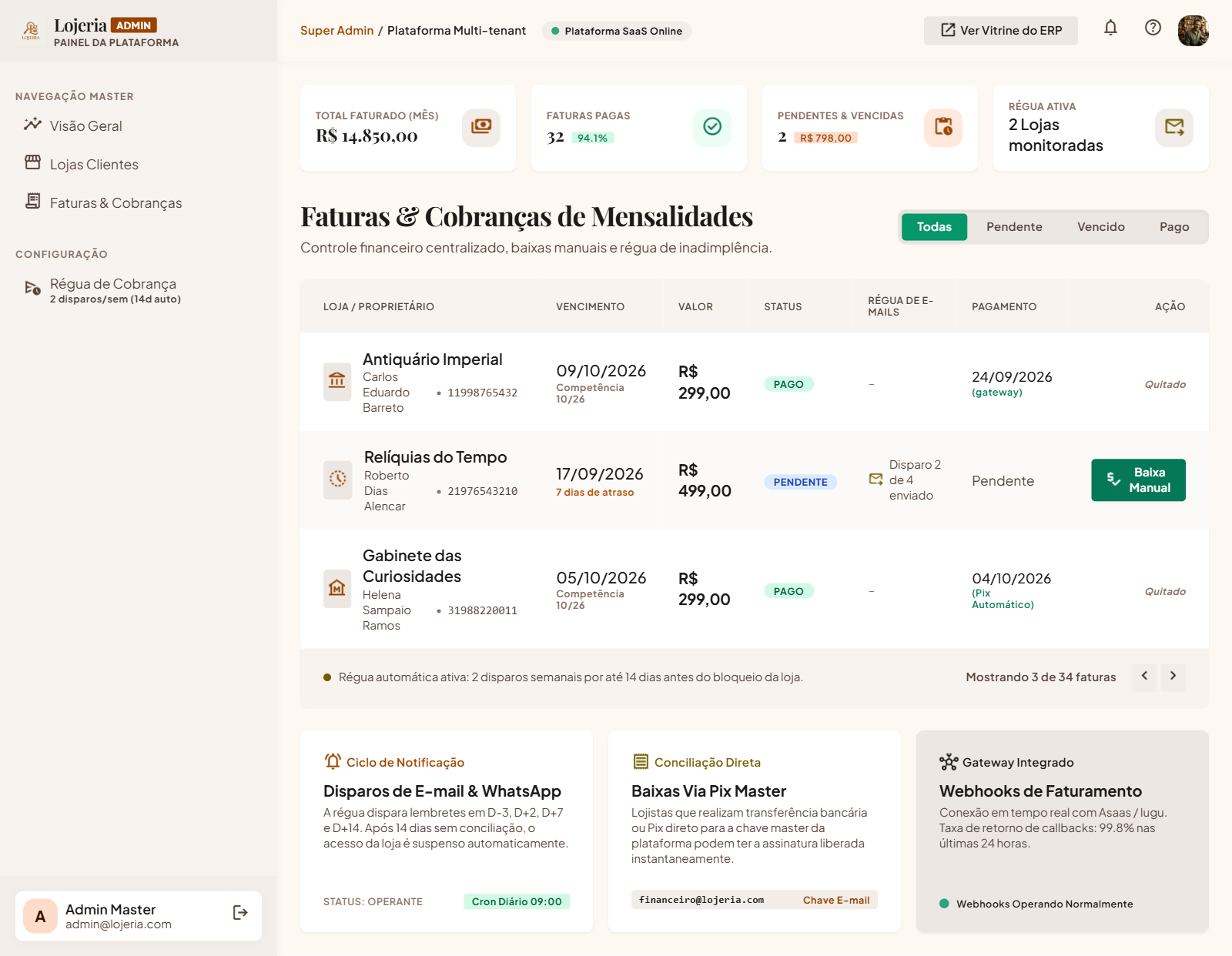
Task: Click the logout icon beside Admin Master
Action: pyautogui.click(x=240, y=912)
